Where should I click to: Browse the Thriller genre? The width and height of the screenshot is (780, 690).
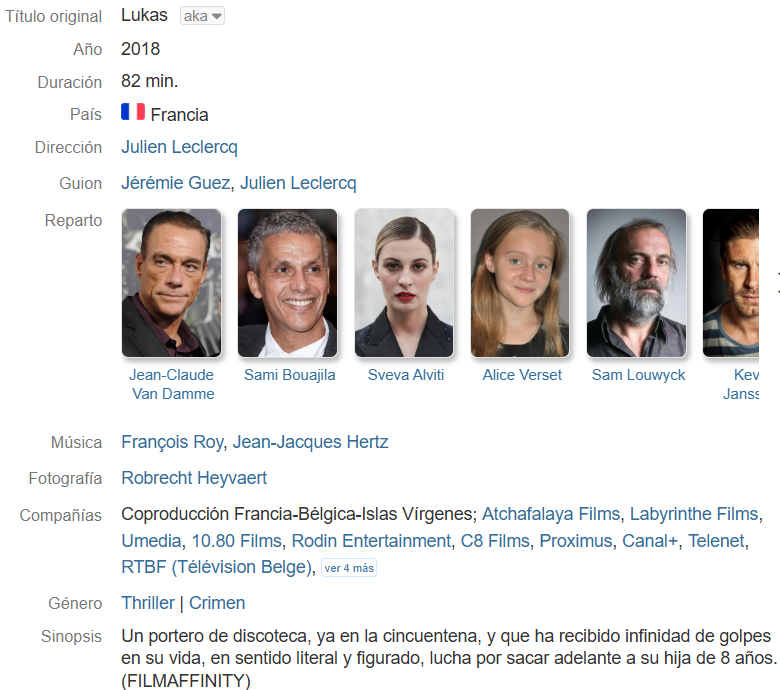pos(148,603)
